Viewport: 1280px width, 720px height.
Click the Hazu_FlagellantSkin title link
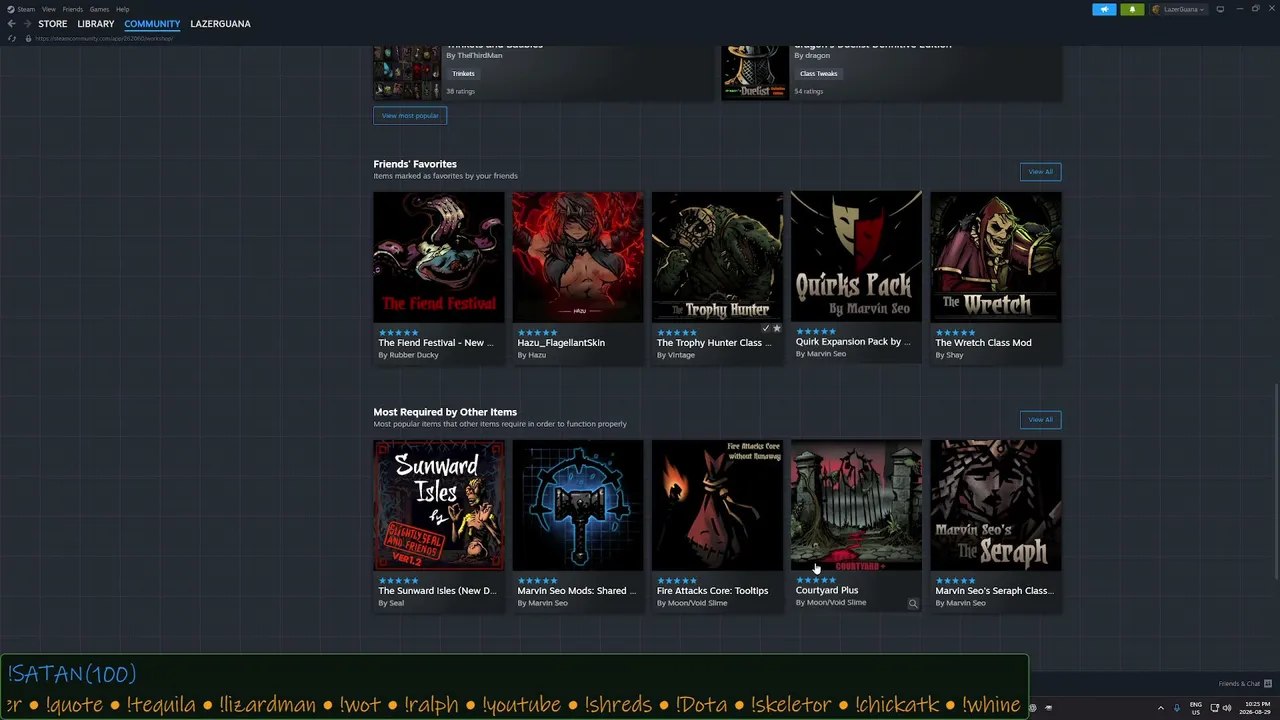tap(561, 343)
